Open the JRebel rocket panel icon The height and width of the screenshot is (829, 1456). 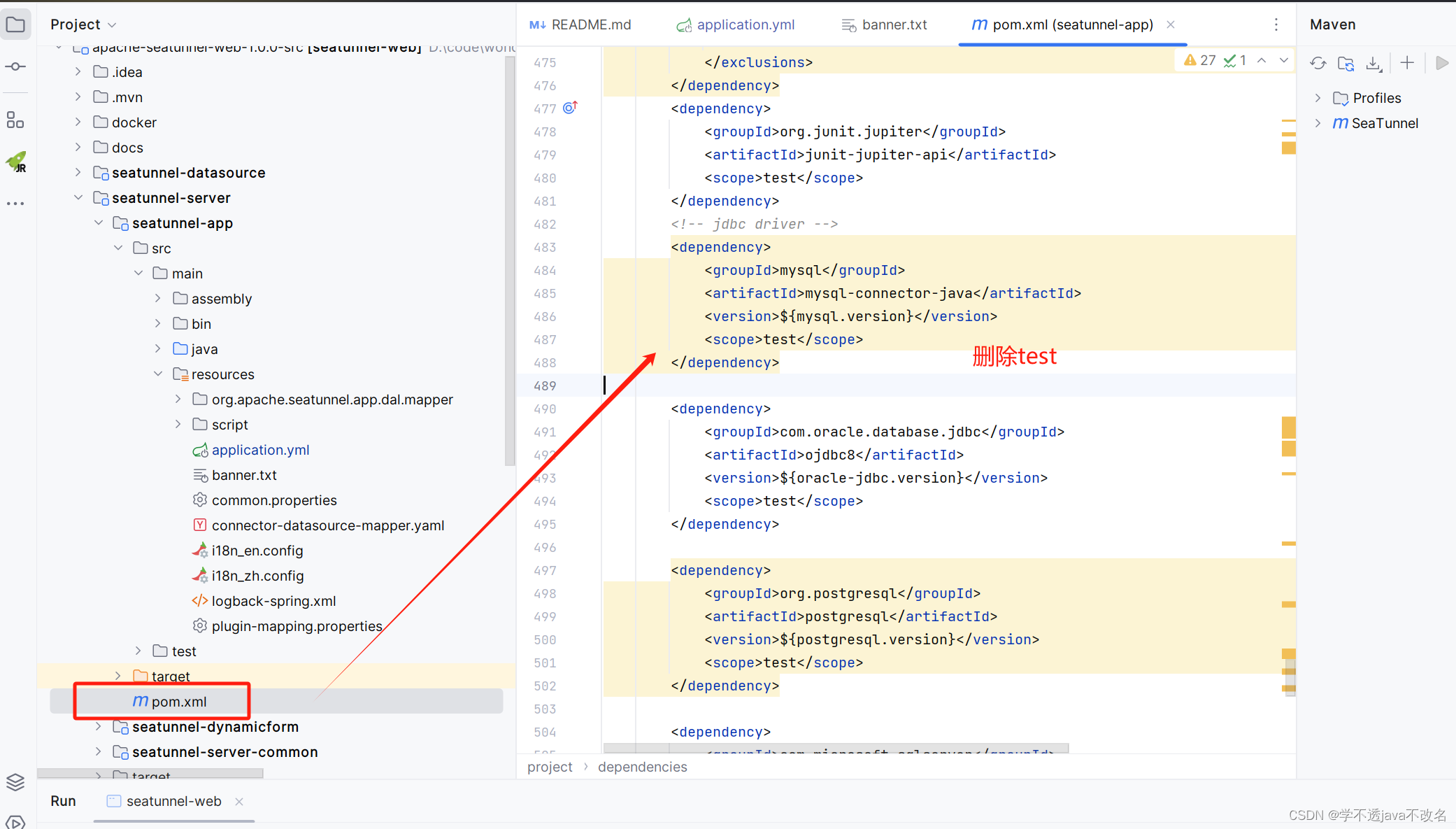pos(15,162)
